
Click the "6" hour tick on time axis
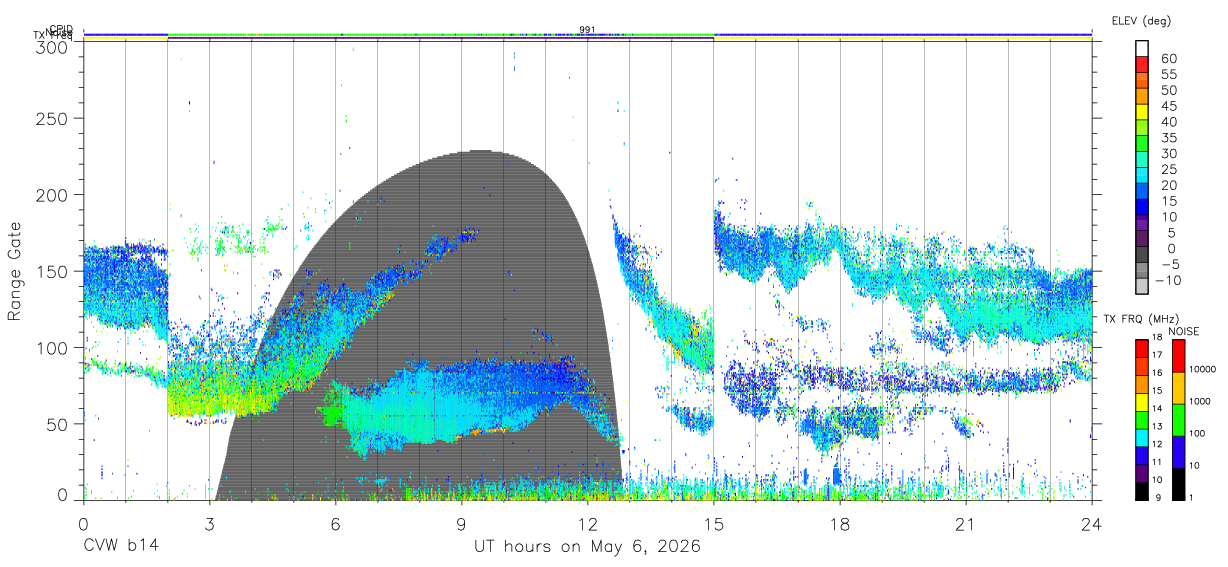coord(336,524)
